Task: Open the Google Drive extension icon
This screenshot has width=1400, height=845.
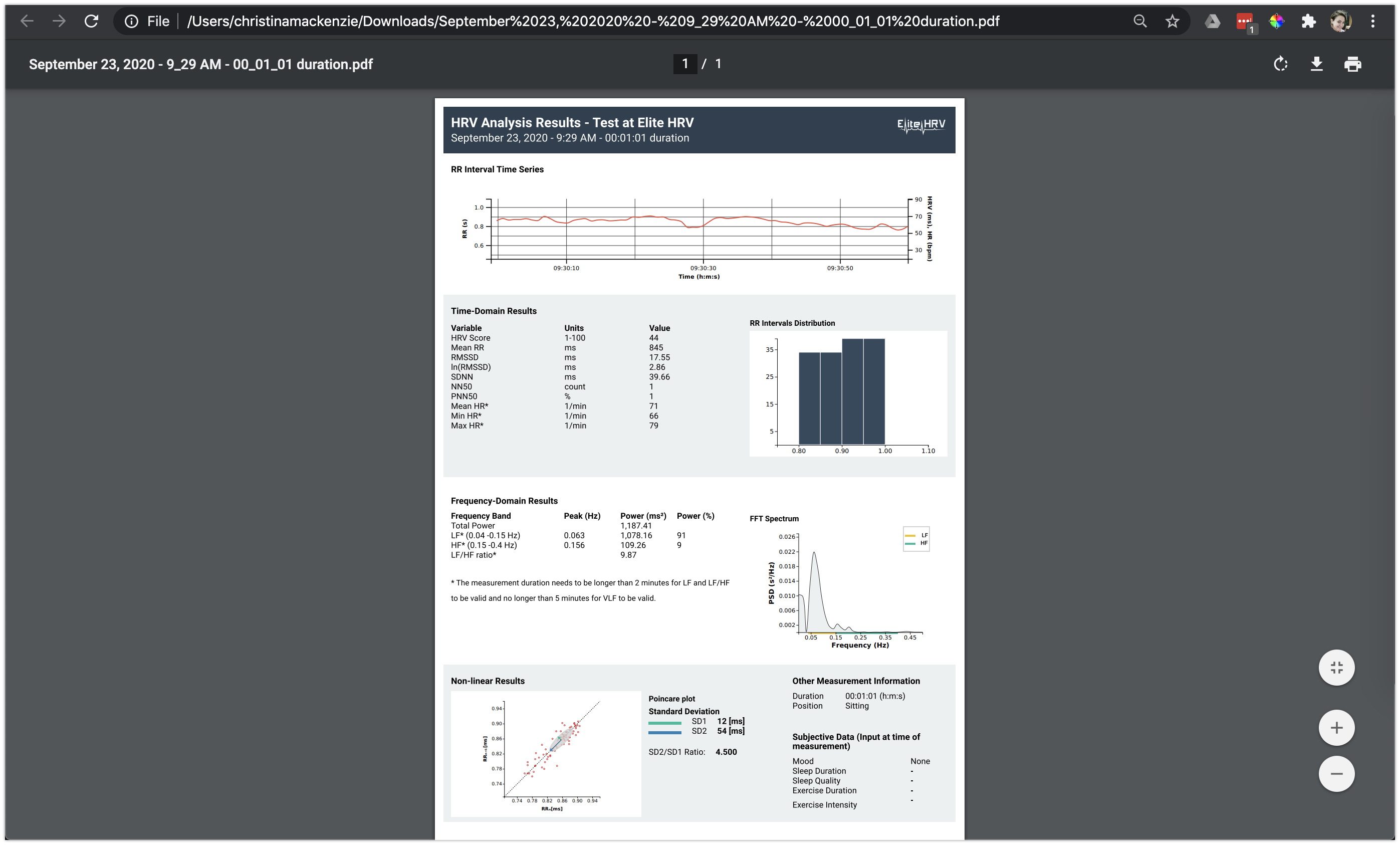Action: point(1213,21)
